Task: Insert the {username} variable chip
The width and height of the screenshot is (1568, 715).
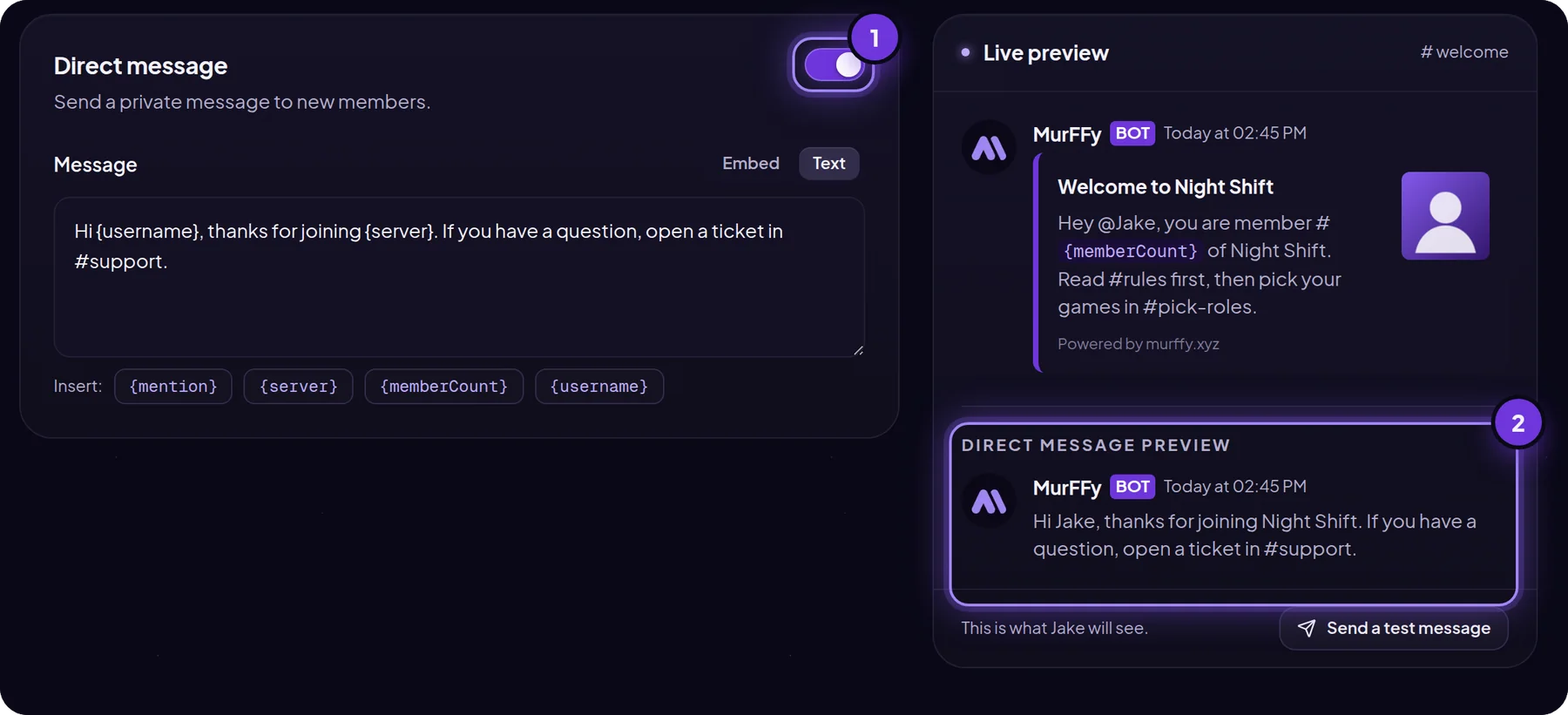Action: tap(599, 387)
